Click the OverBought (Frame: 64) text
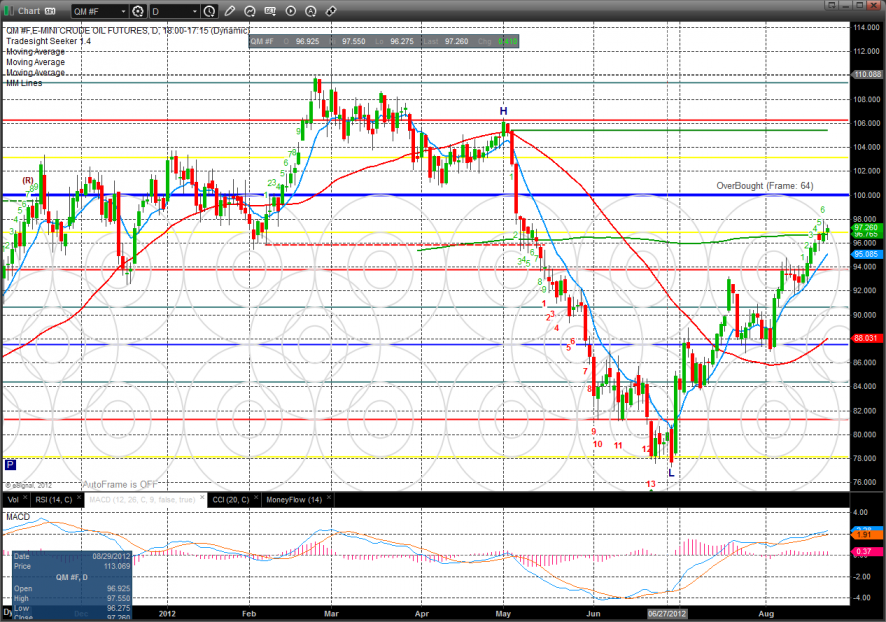Viewport: 886px width, 622px height. point(765,186)
